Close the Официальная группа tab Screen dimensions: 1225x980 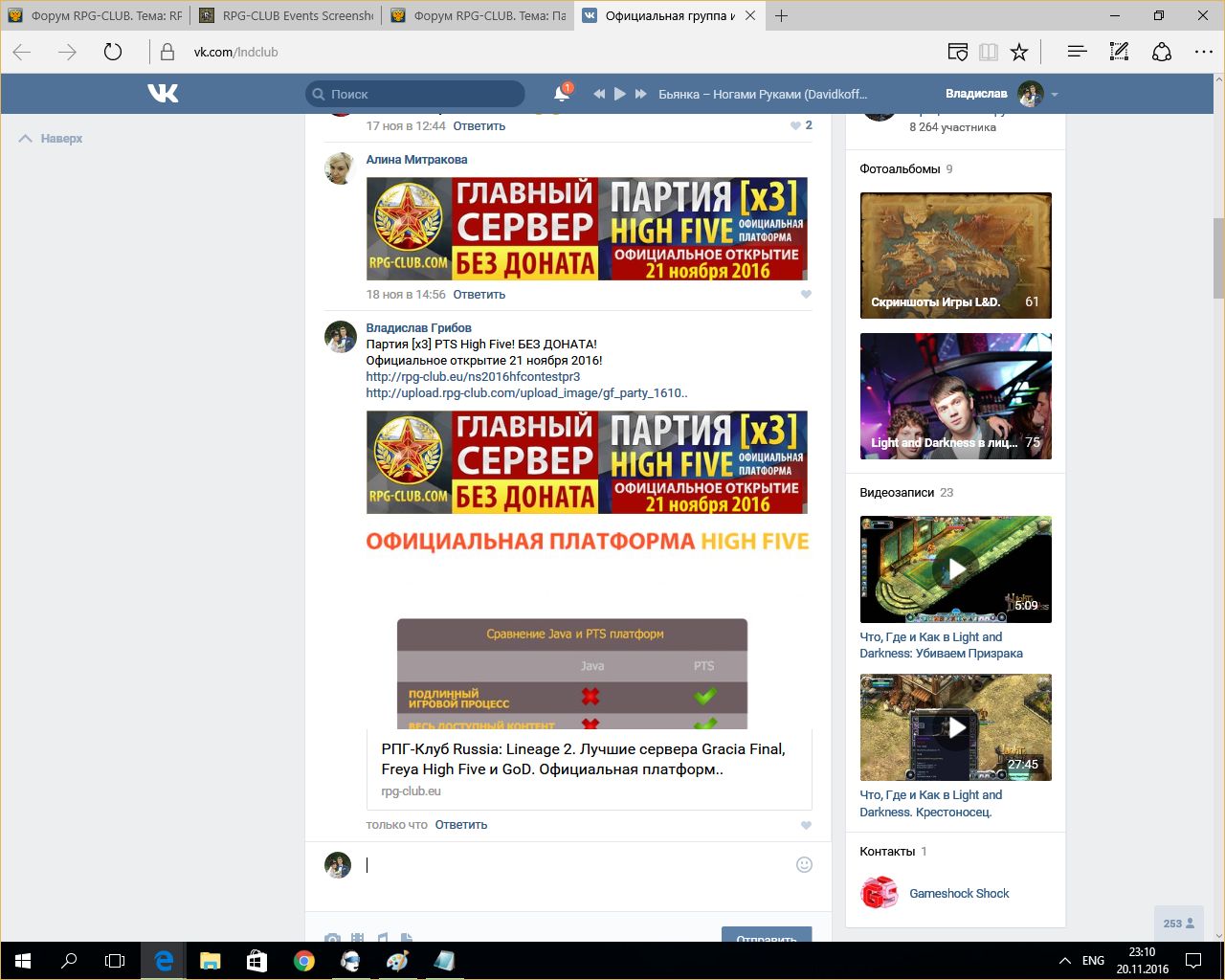[750, 15]
